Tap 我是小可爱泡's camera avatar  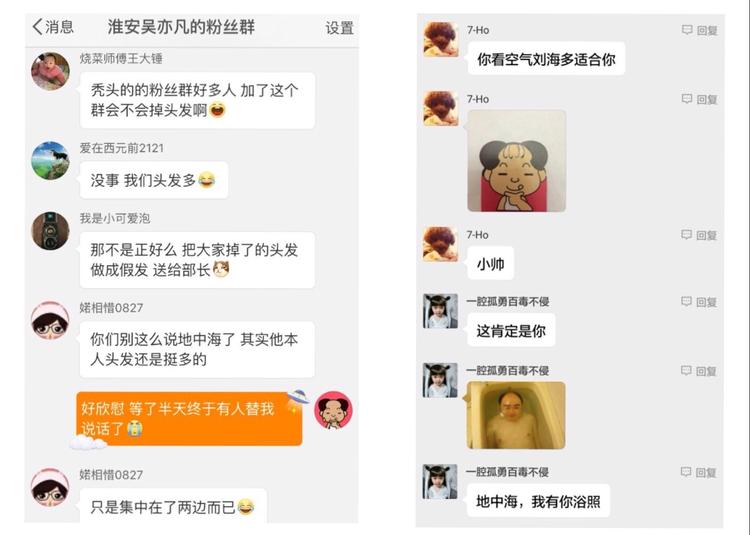pyautogui.click(x=50, y=231)
